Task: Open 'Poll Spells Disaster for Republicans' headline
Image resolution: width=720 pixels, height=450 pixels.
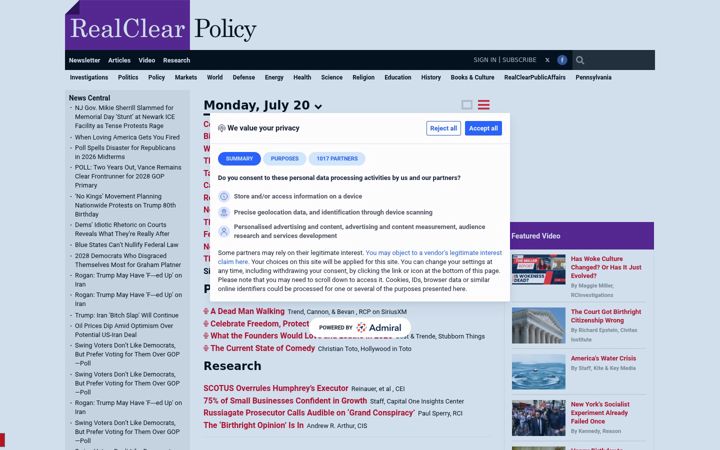Action: coord(125,152)
